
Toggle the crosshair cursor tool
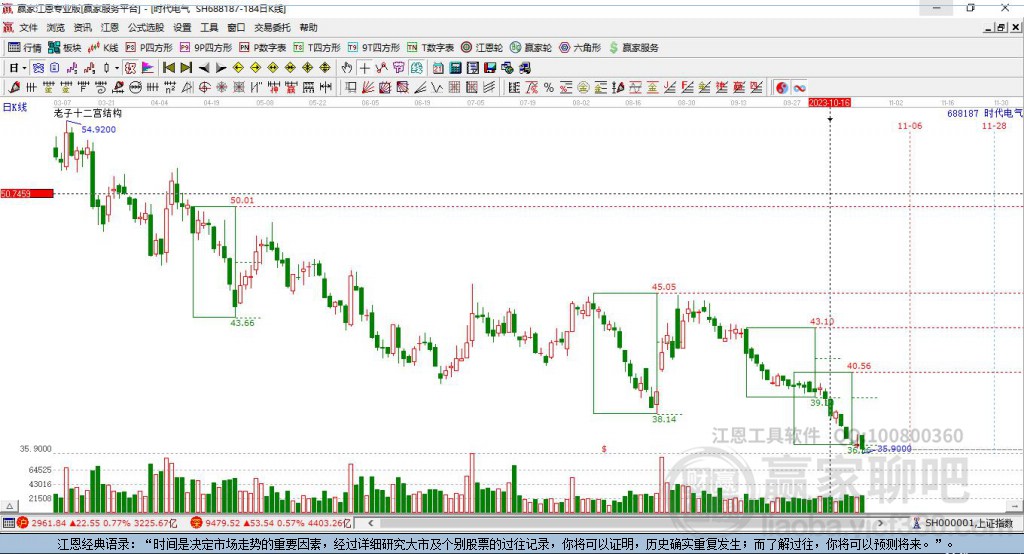pos(364,68)
